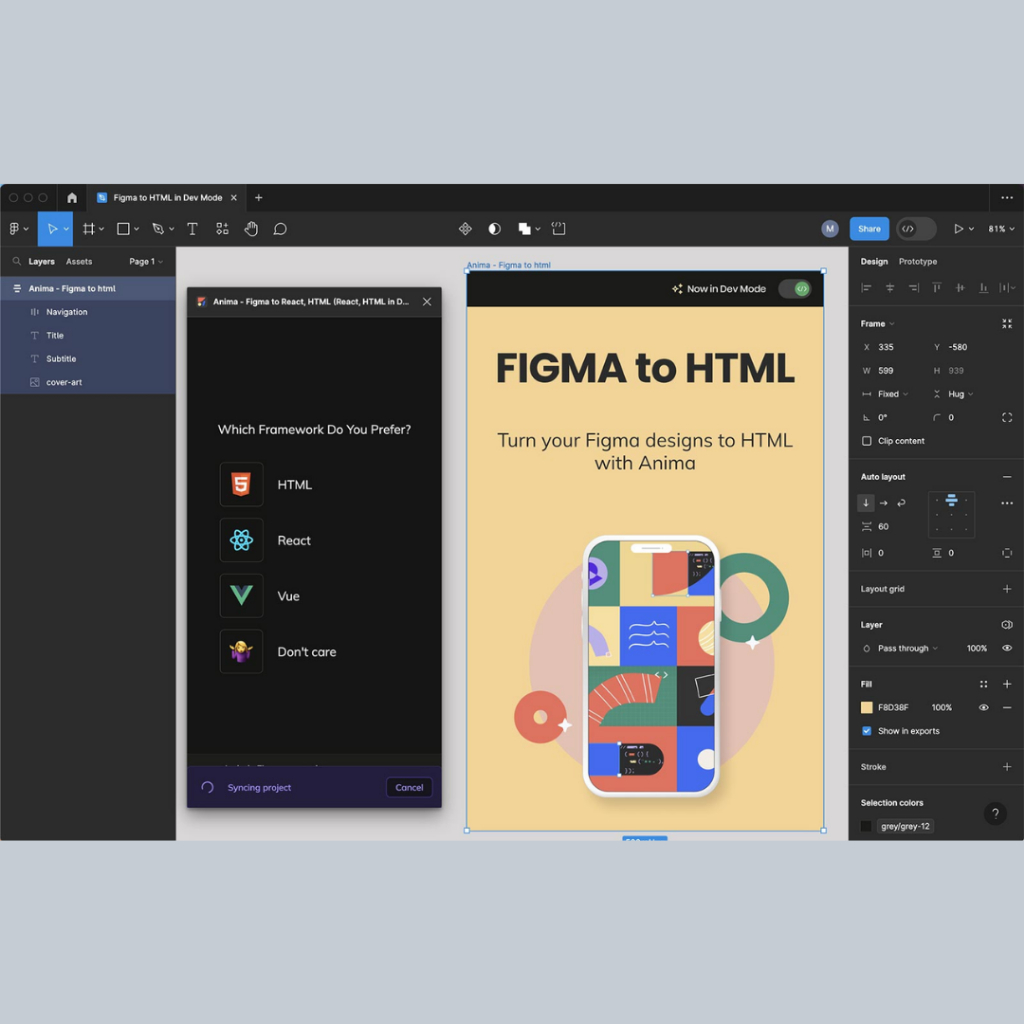
Task: Click the help question mark icon
Action: coord(995,813)
